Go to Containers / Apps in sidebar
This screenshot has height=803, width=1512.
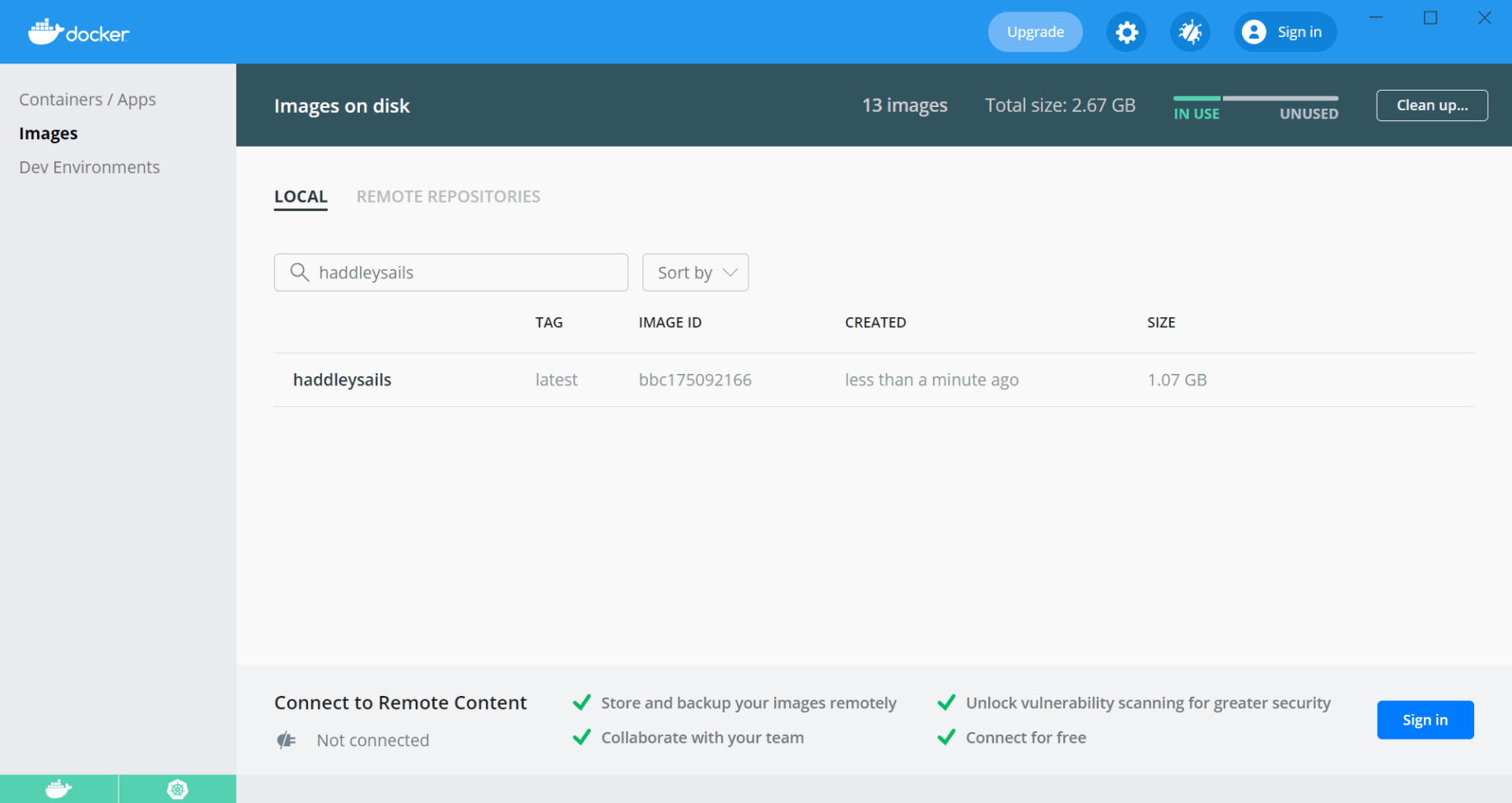(x=87, y=100)
